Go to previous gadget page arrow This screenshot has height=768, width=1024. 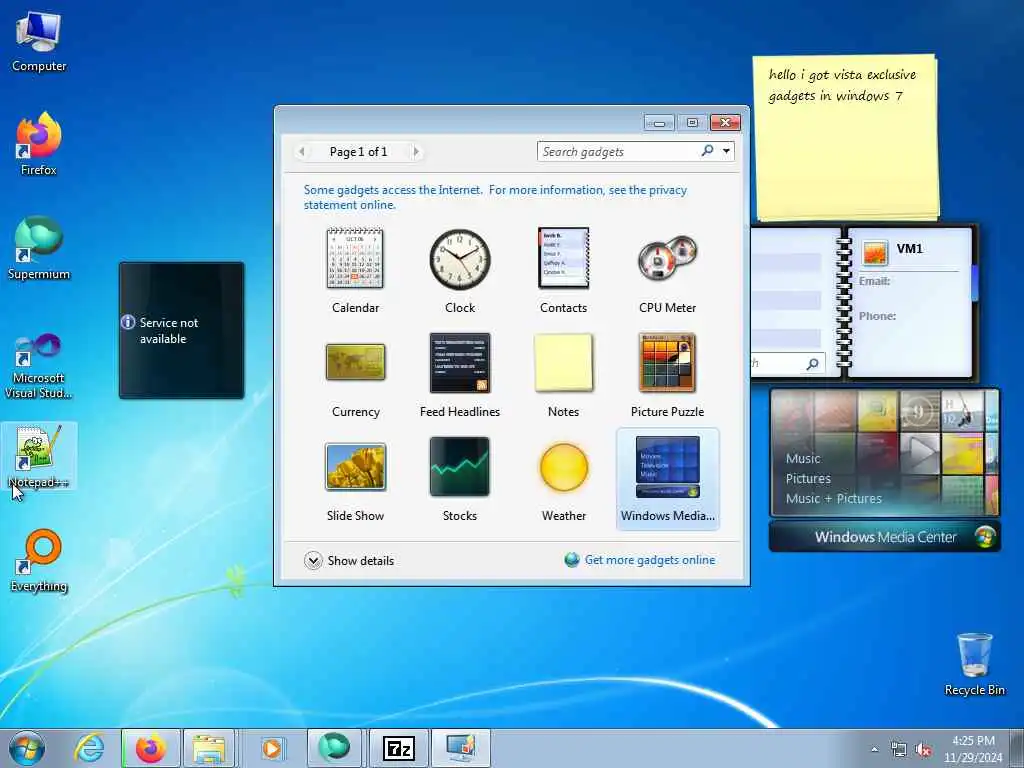(302, 152)
